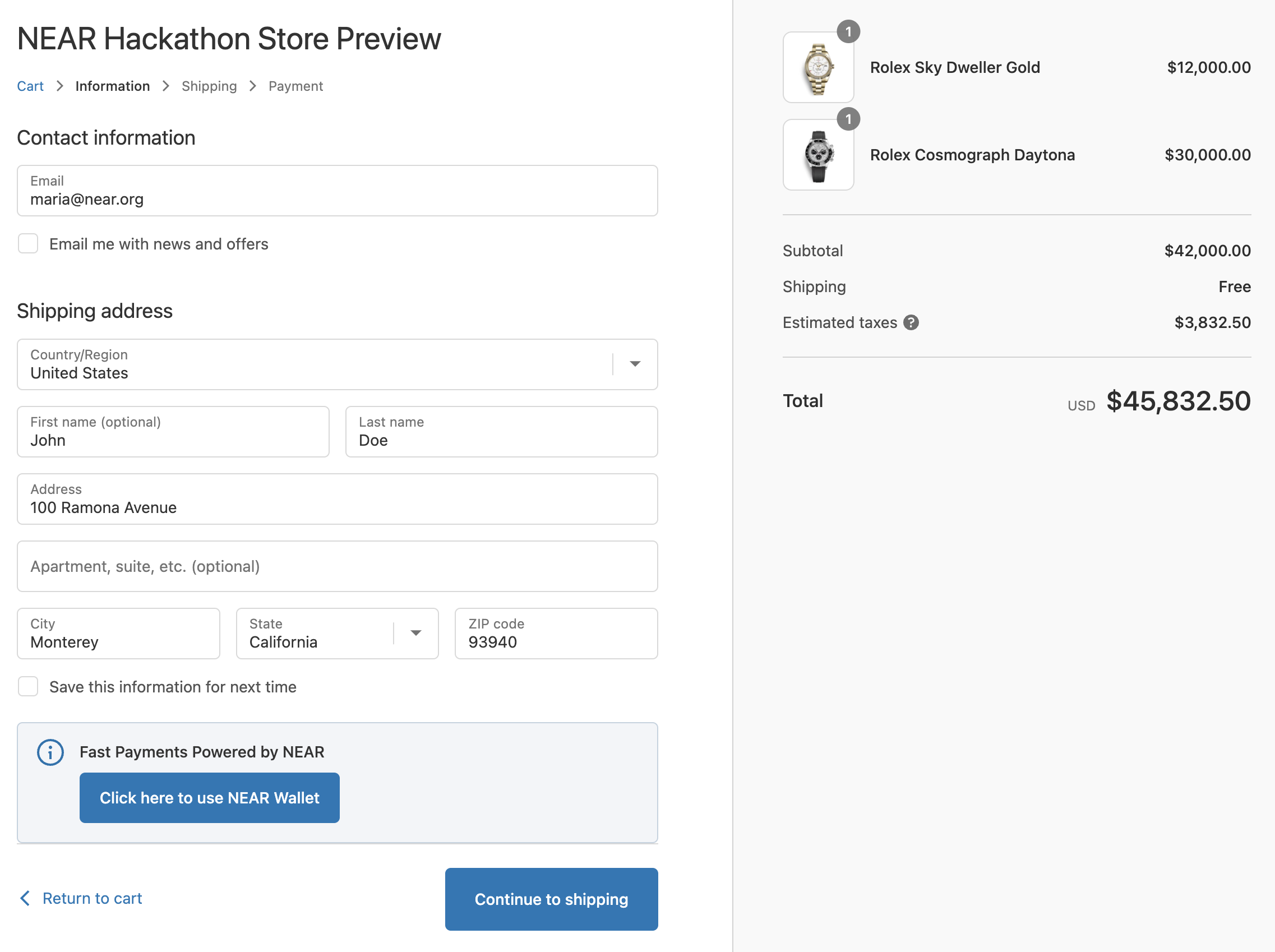1275x952 pixels.
Task: Select the Payment breadcrumb step
Action: (x=295, y=86)
